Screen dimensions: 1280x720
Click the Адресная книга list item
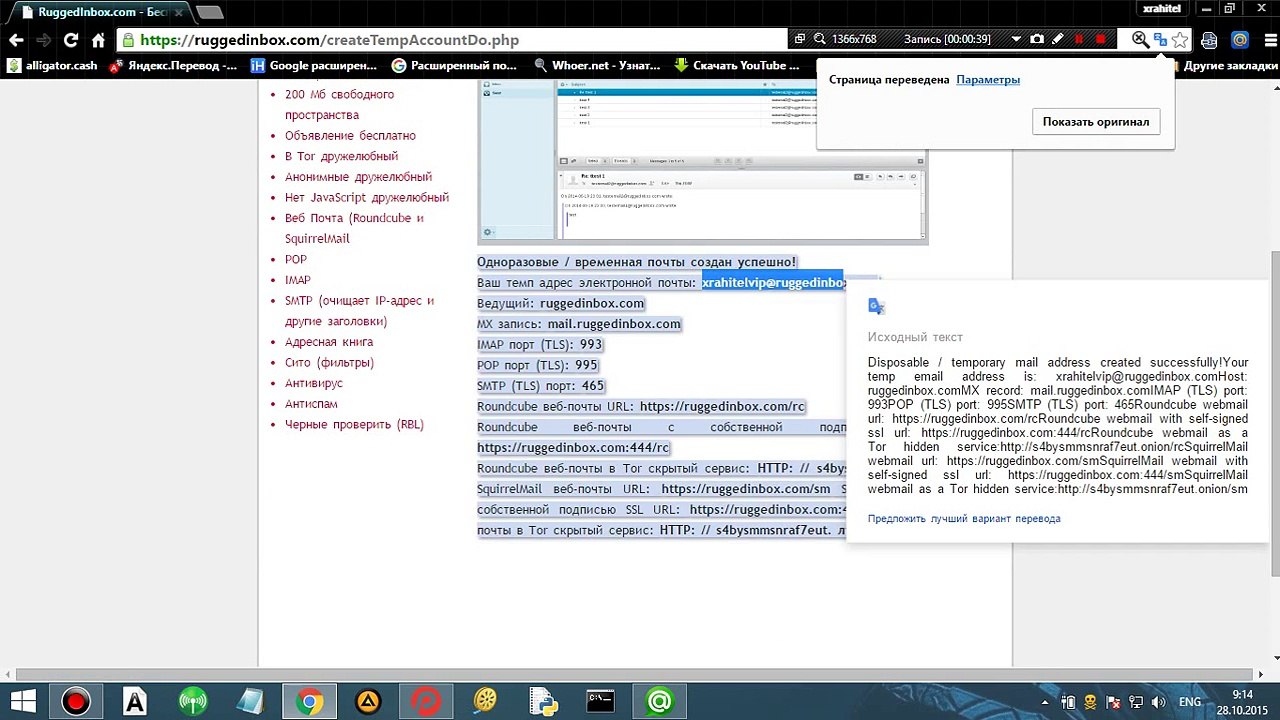(x=328, y=342)
